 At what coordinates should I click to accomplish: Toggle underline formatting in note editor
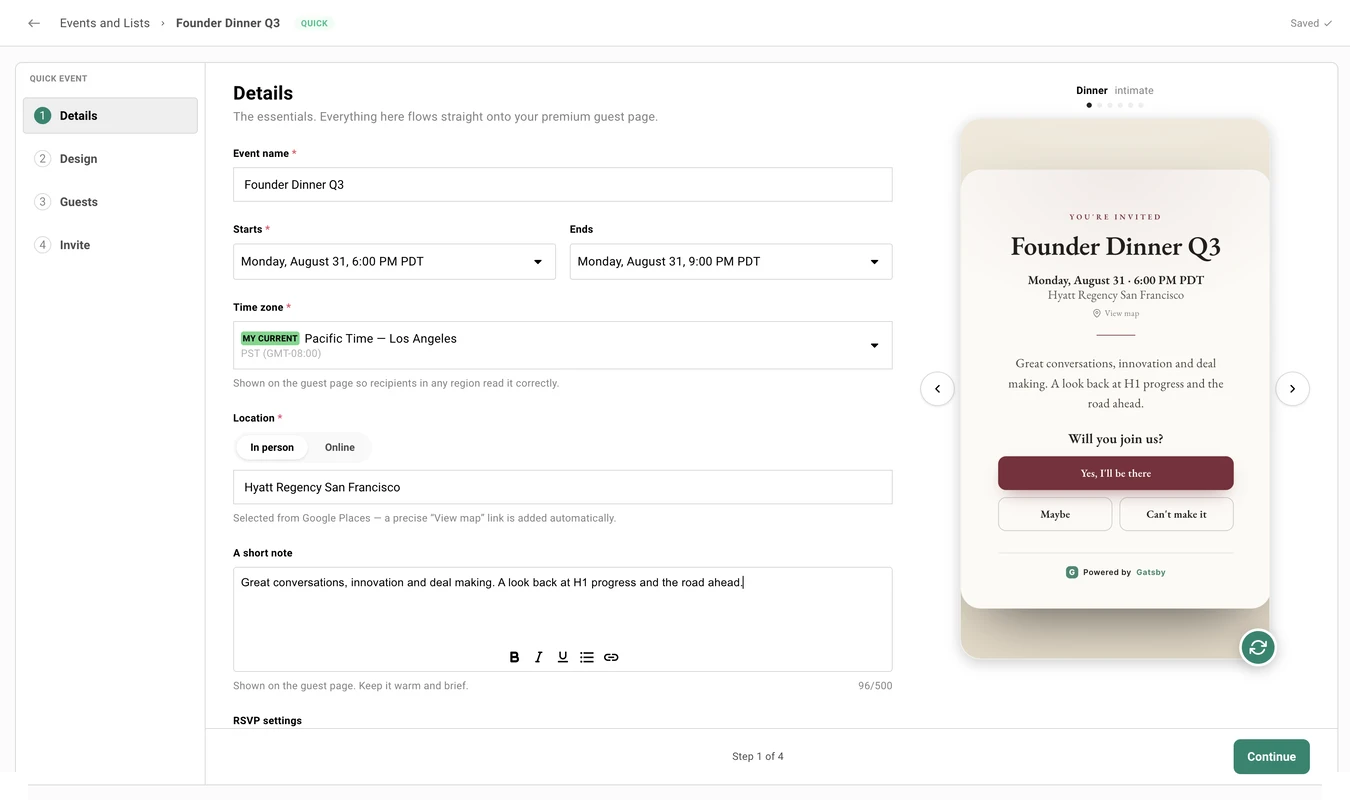pyautogui.click(x=563, y=657)
